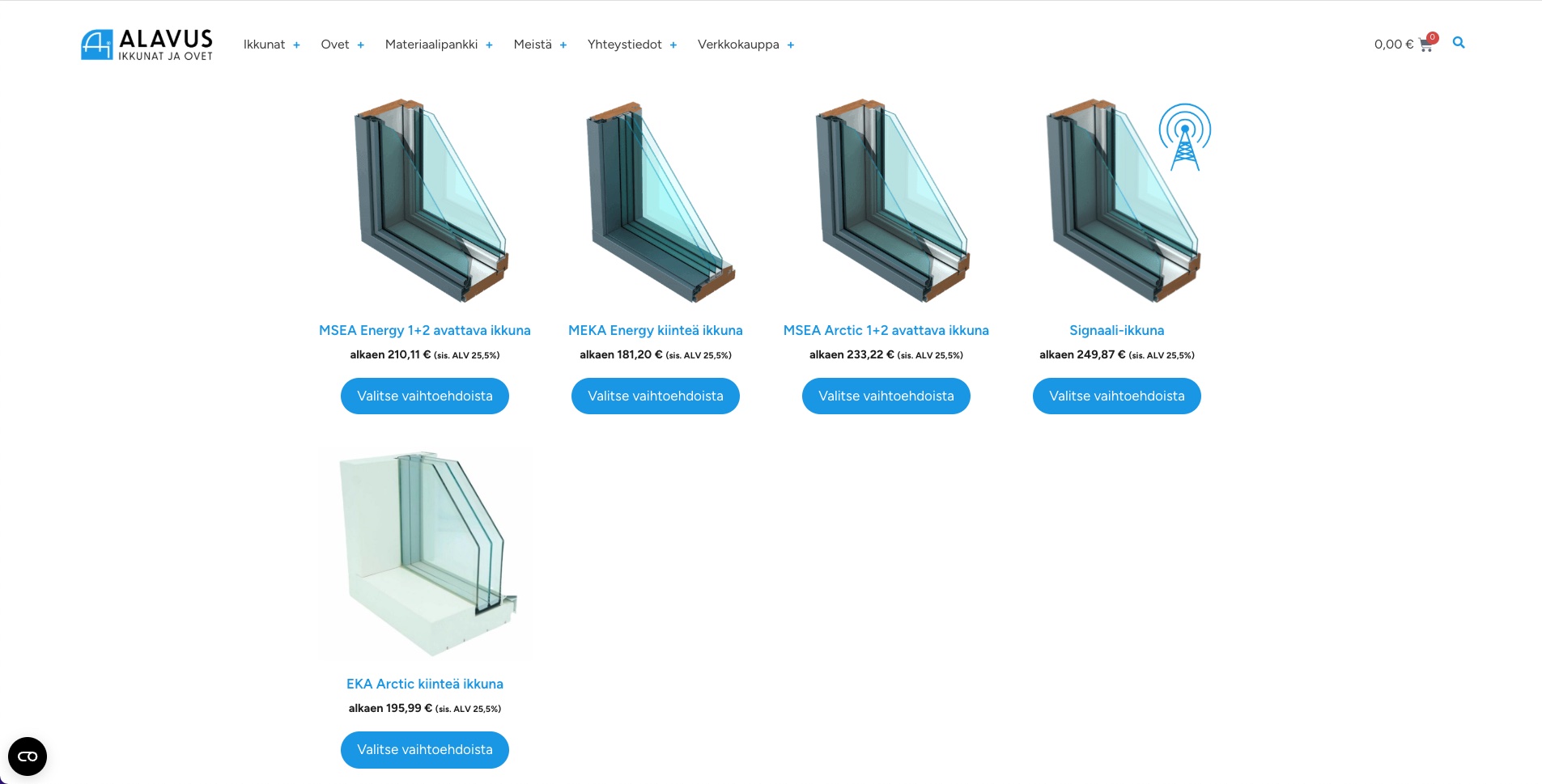Expand Yhteystiedot plus icon
Viewport: 1542px width, 784px height.
[x=673, y=45]
